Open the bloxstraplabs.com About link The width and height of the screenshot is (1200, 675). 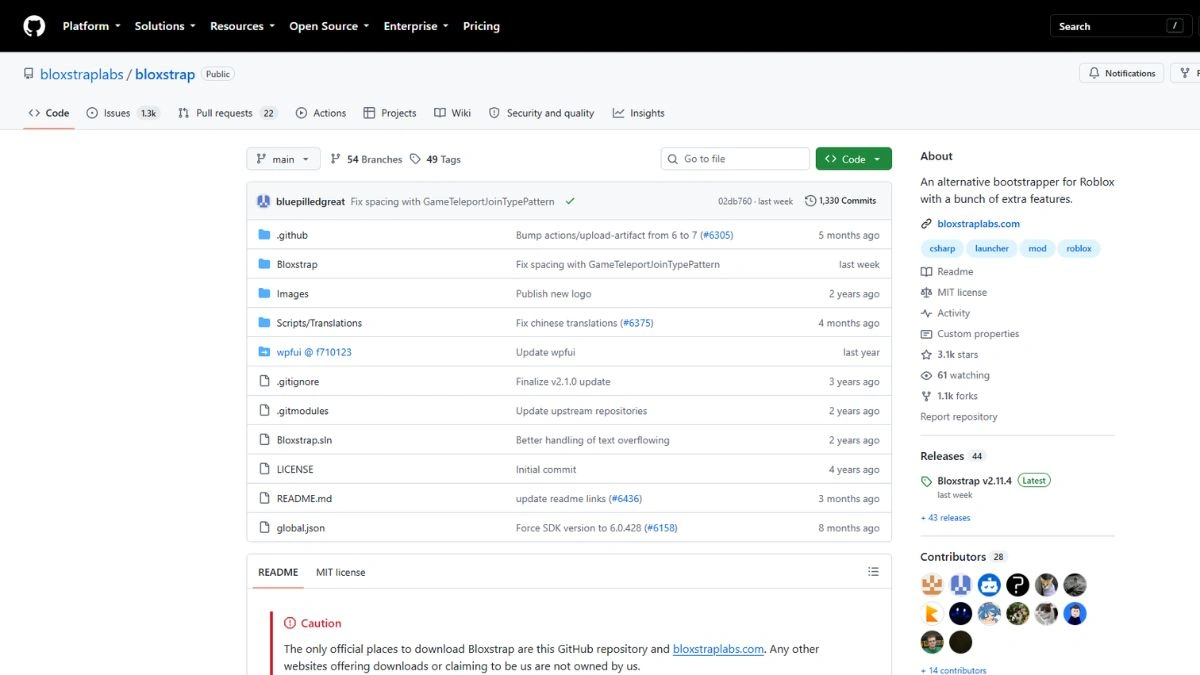coord(978,224)
